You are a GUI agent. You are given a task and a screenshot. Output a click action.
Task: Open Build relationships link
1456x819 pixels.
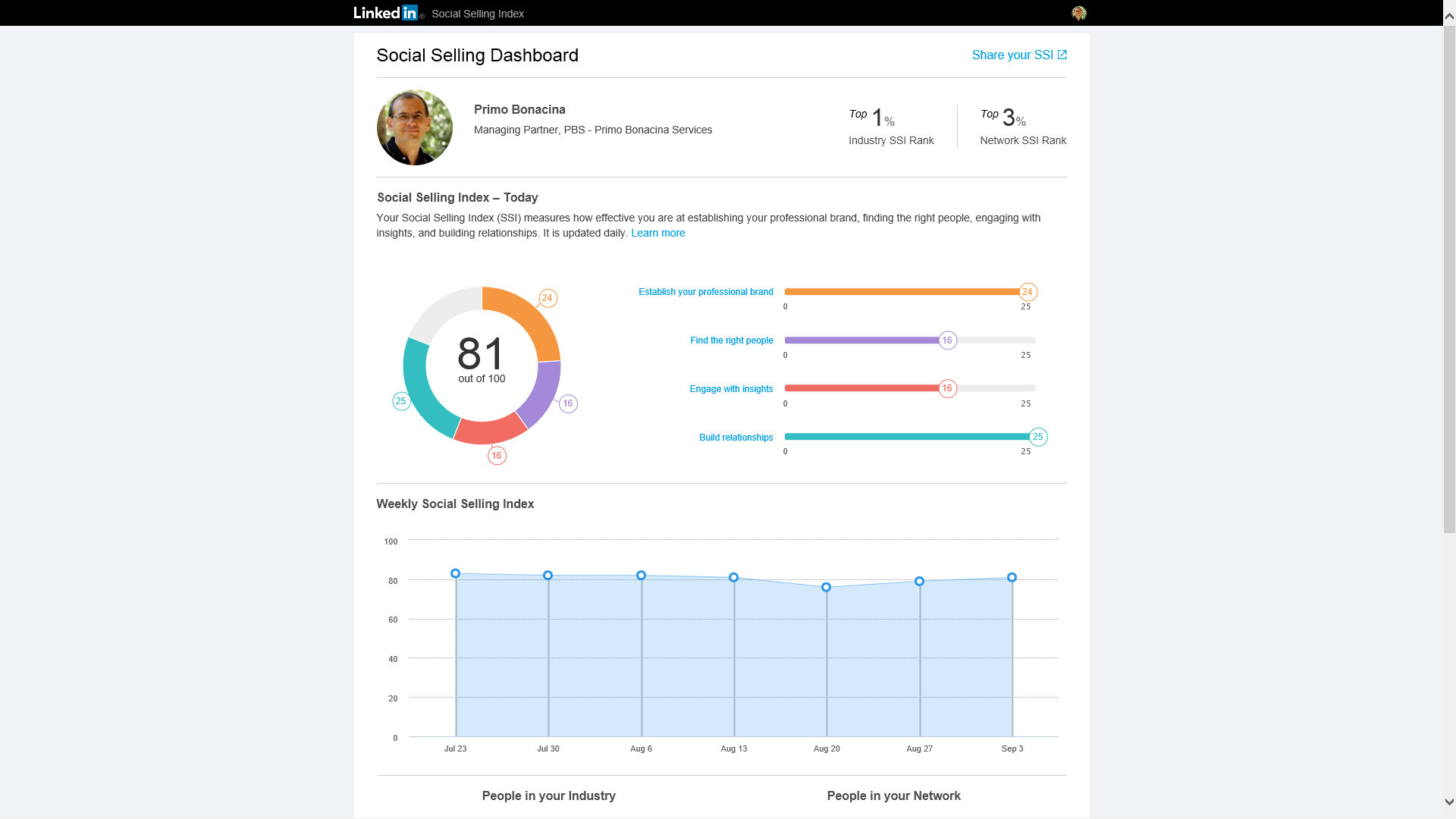click(736, 438)
